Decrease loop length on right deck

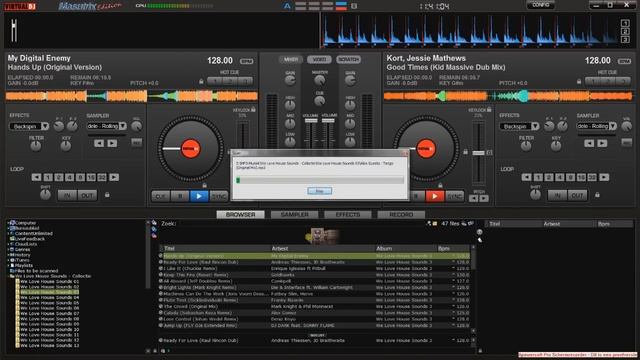[x=527, y=177]
